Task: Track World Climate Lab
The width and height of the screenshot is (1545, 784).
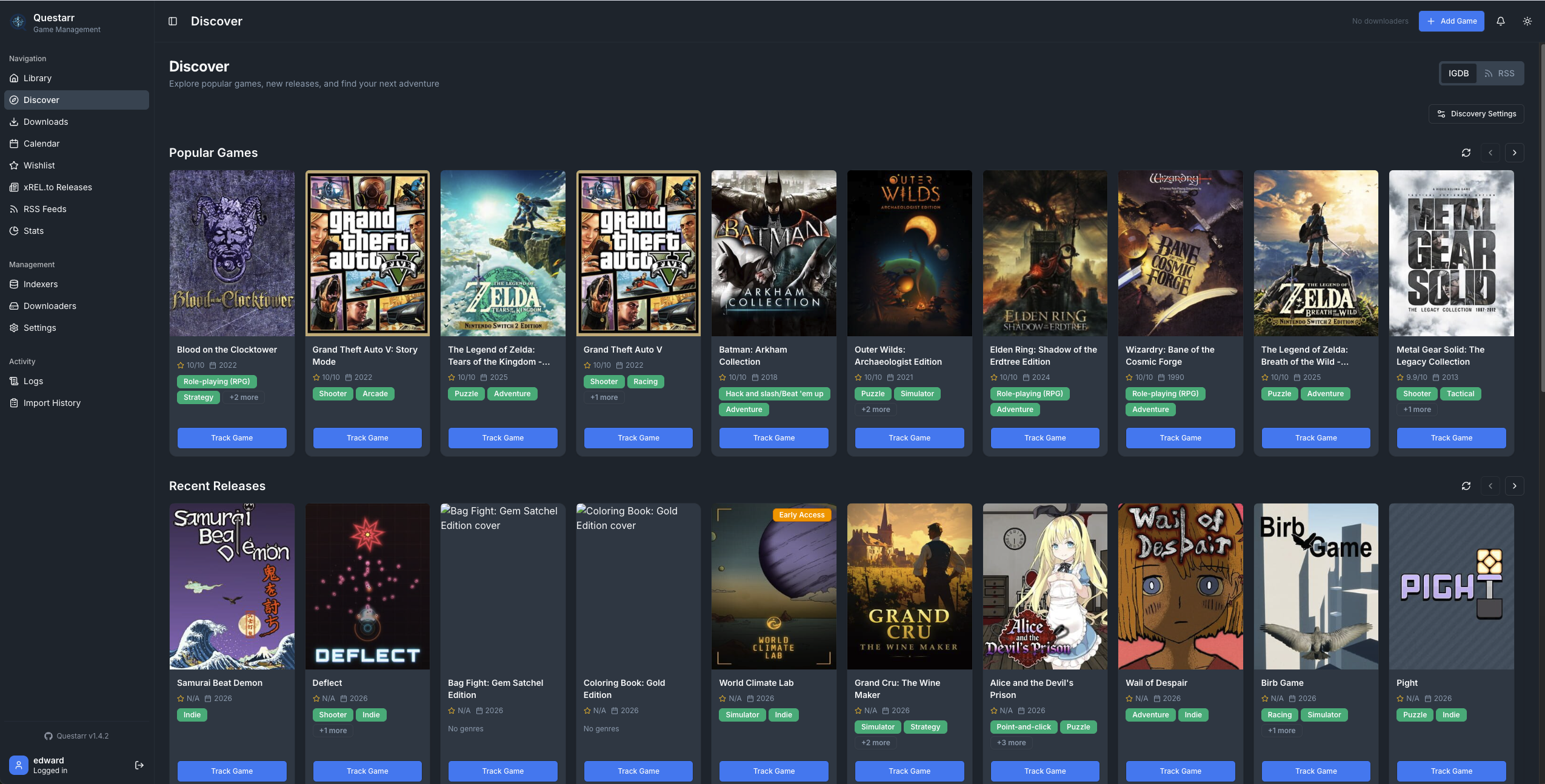Action: 774,771
